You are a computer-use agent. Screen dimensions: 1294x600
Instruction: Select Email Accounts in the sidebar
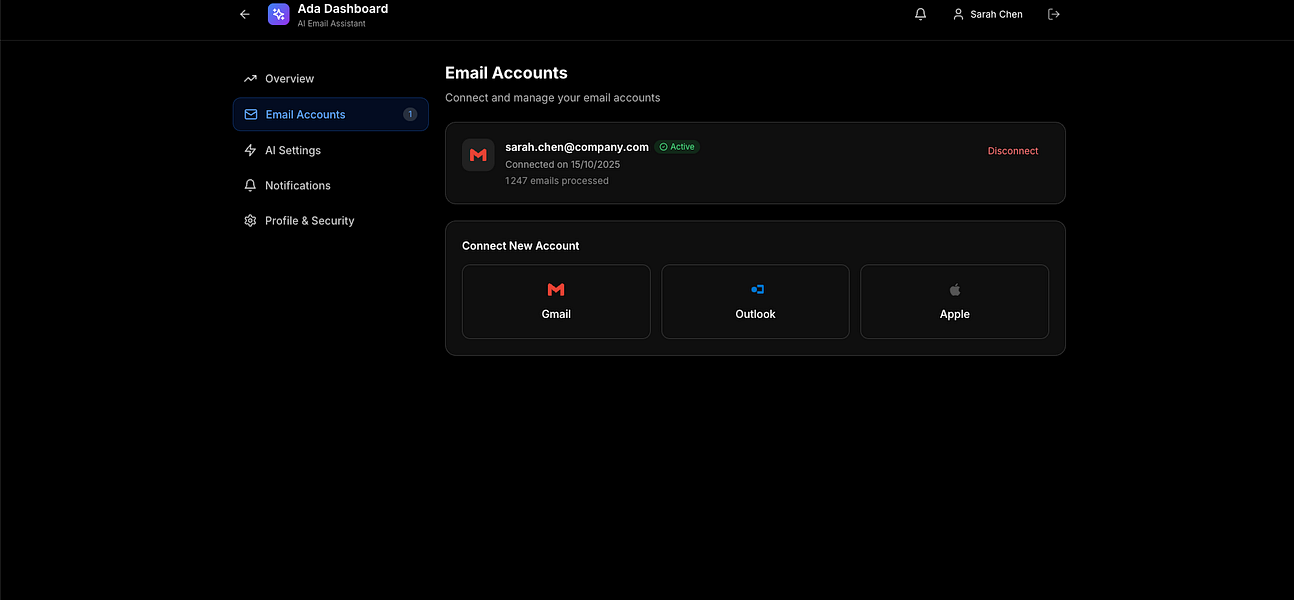coord(330,114)
